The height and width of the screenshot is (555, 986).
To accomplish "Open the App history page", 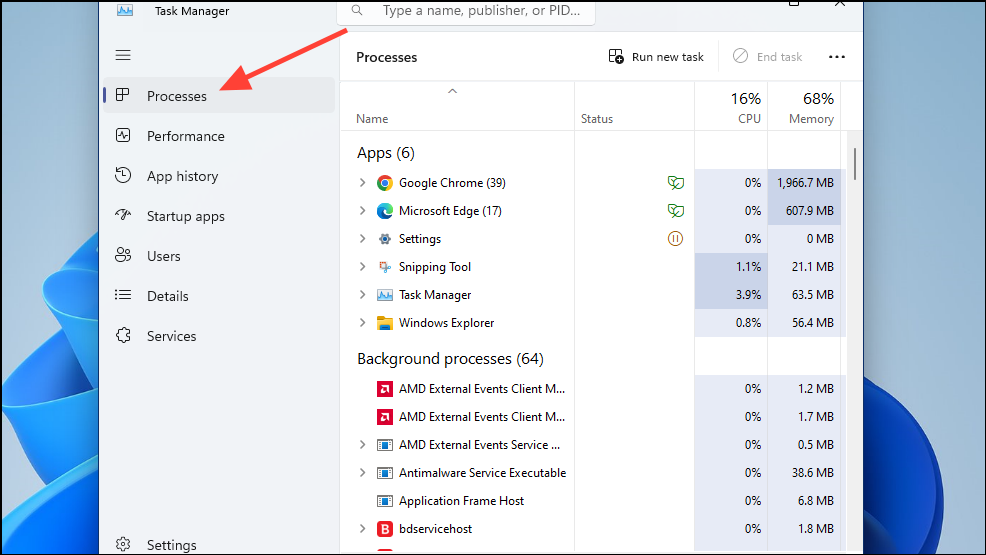I will pyautogui.click(x=219, y=176).
